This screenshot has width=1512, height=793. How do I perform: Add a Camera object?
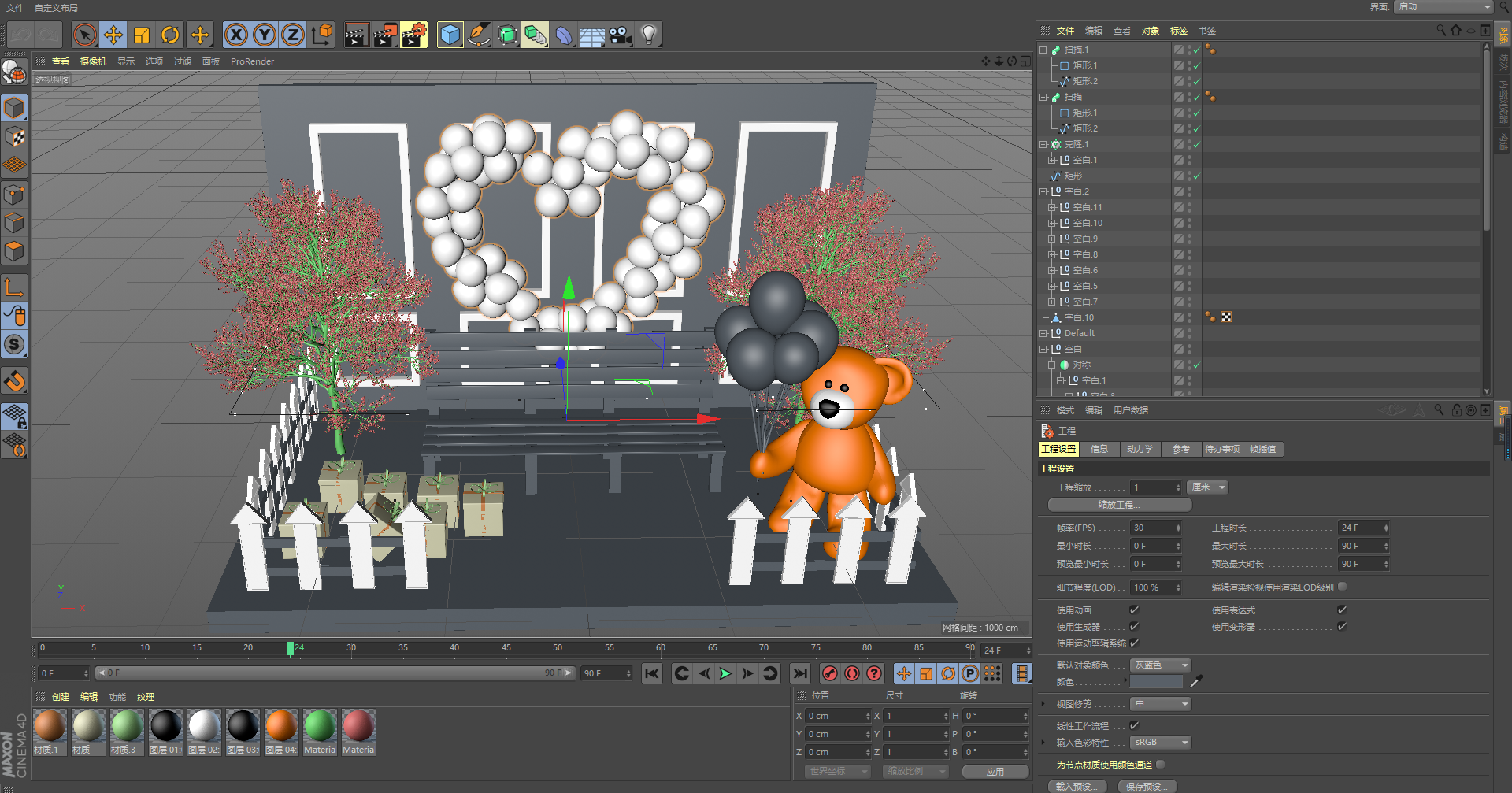pyautogui.click(x=621, y=35)
